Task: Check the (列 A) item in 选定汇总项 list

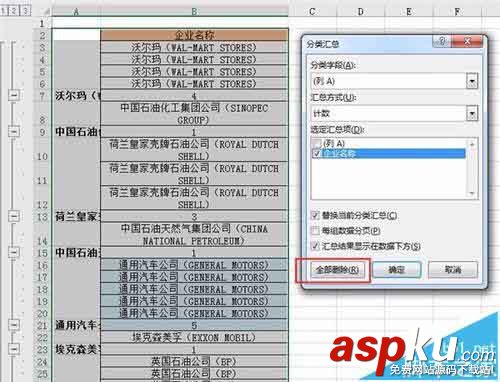Action: [316, 143]
